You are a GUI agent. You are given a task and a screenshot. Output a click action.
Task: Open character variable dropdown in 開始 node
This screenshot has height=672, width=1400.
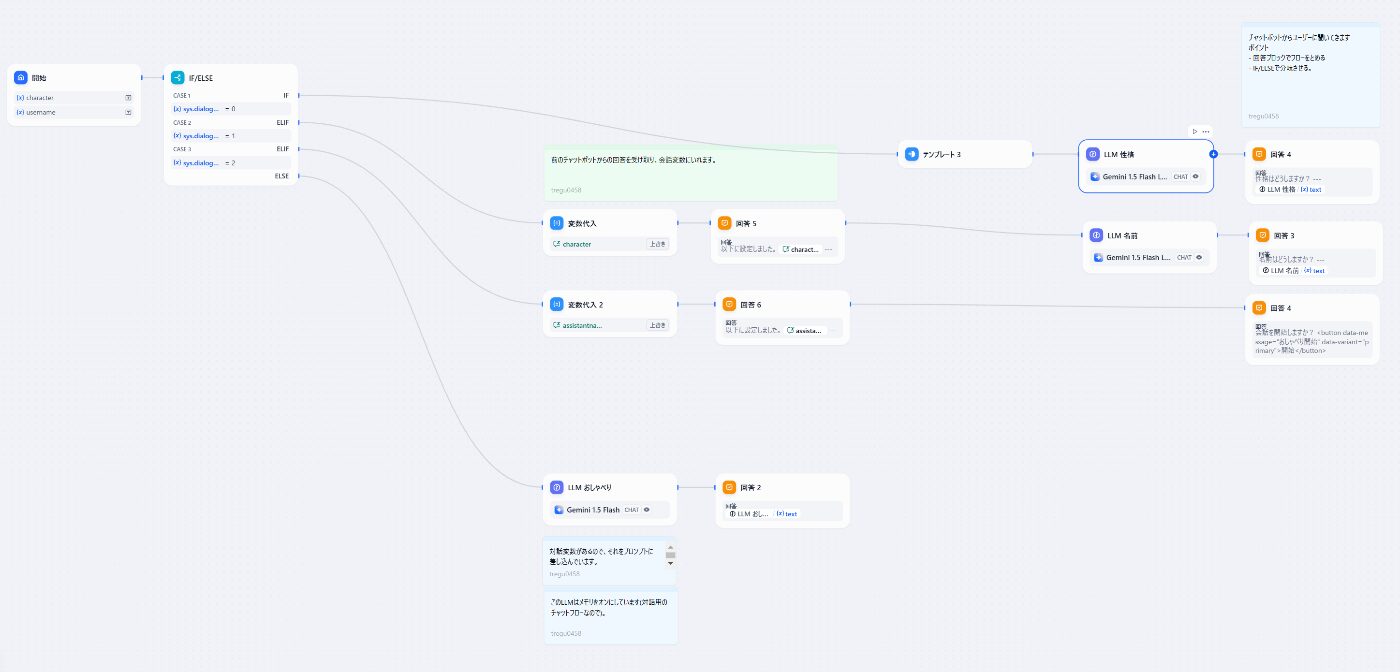(129, 97)
